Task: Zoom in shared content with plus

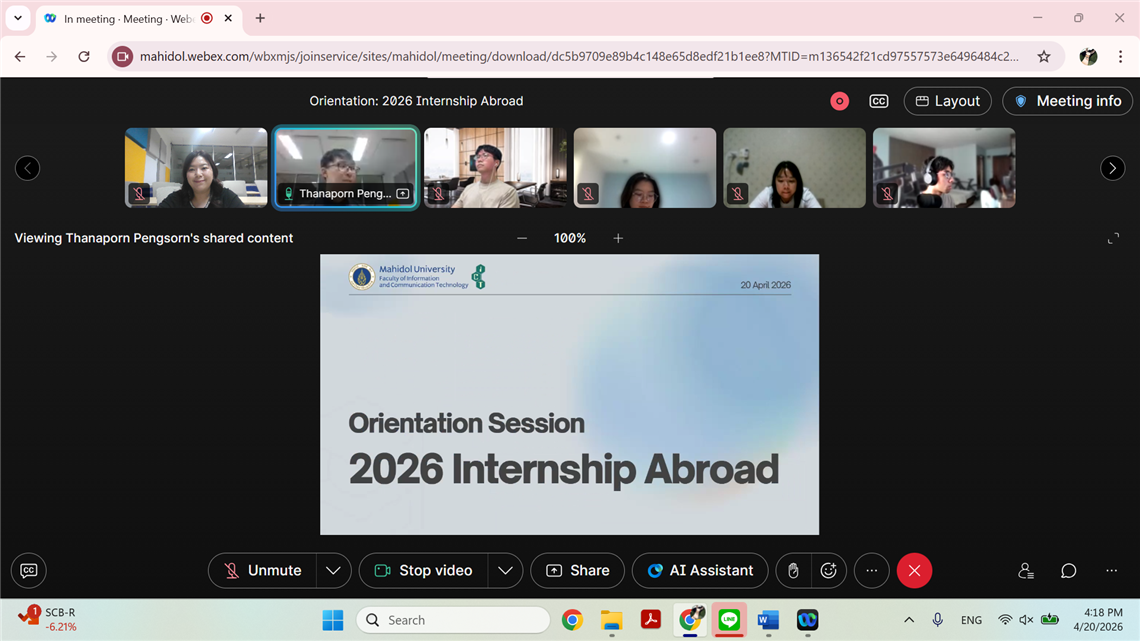Action: [x=618, y=238]
